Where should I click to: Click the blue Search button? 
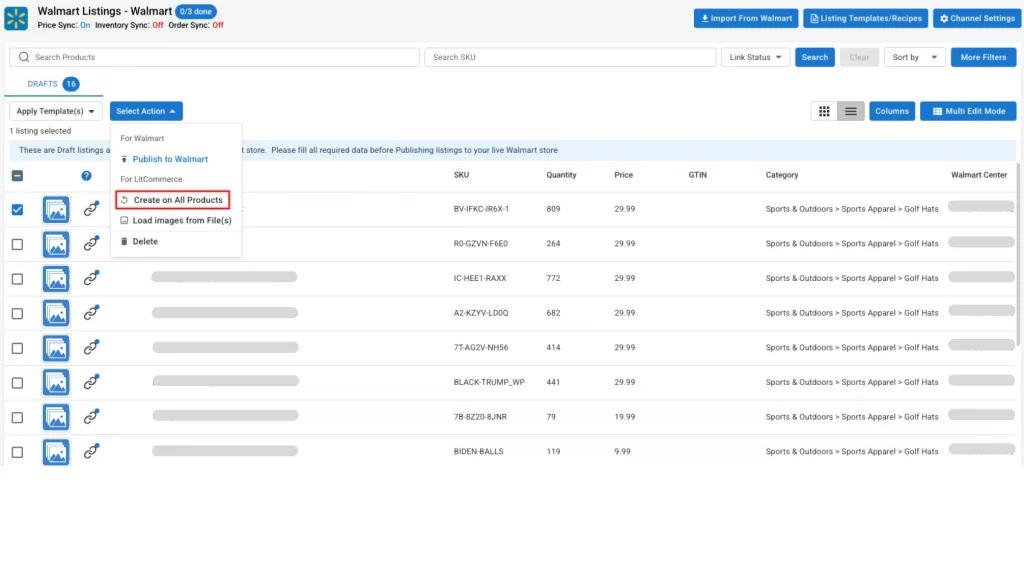[x=814, y=57]
